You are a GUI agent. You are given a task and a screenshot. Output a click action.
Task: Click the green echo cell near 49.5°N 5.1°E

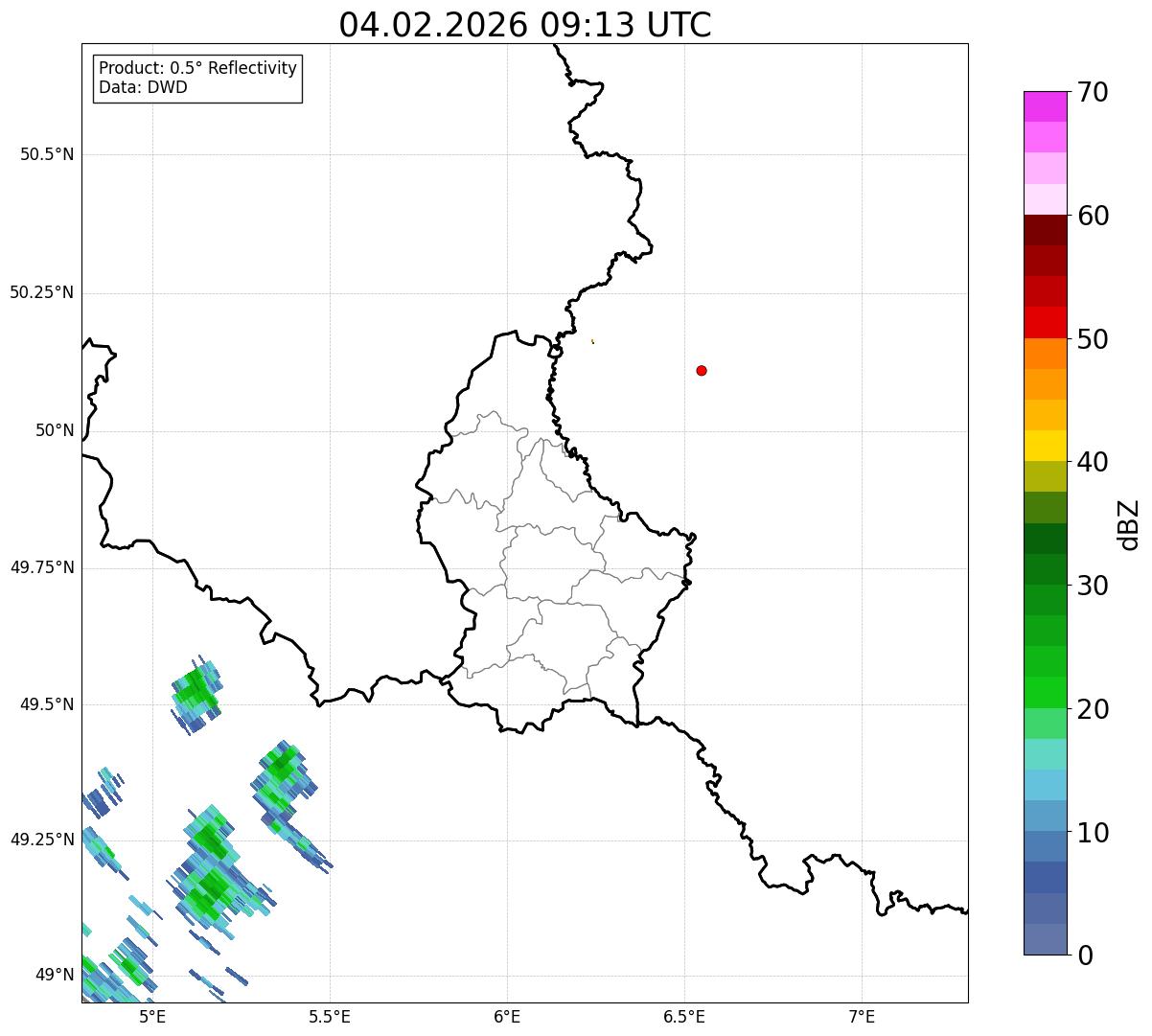pos(196,694)
